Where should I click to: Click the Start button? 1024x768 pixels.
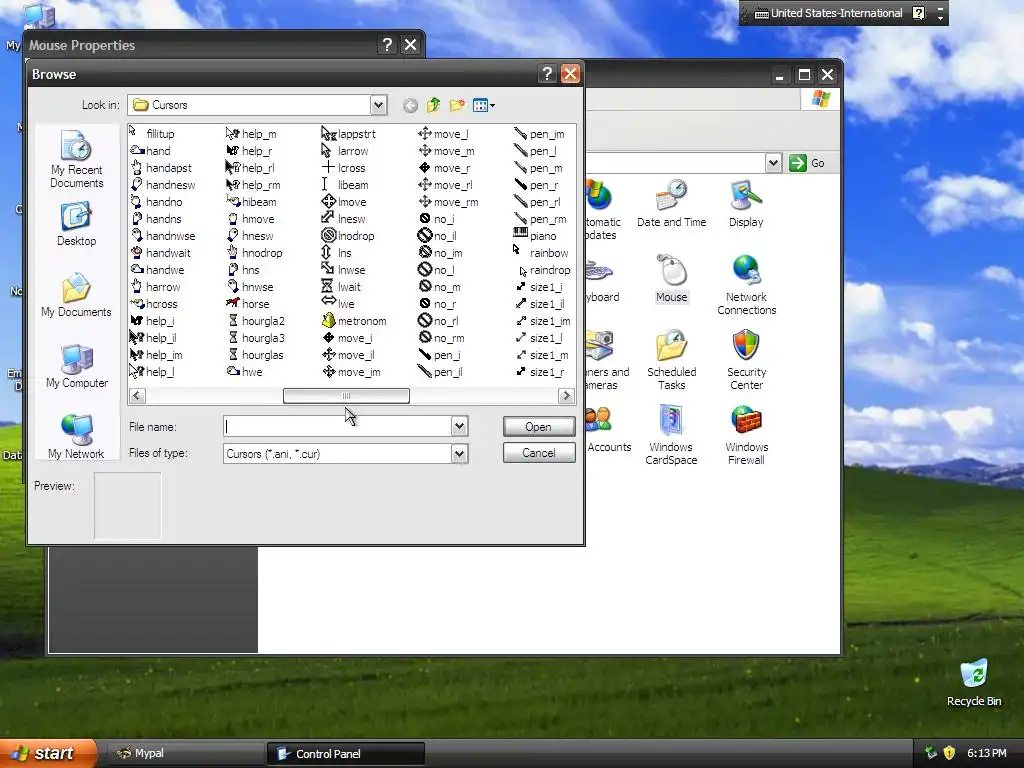point(47,753)
